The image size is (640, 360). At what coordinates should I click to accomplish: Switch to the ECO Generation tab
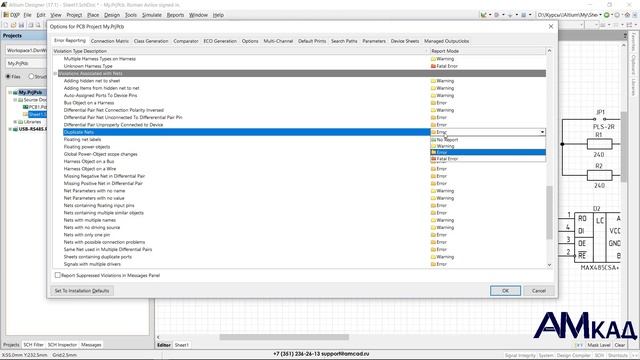click(x=220, y=41)
